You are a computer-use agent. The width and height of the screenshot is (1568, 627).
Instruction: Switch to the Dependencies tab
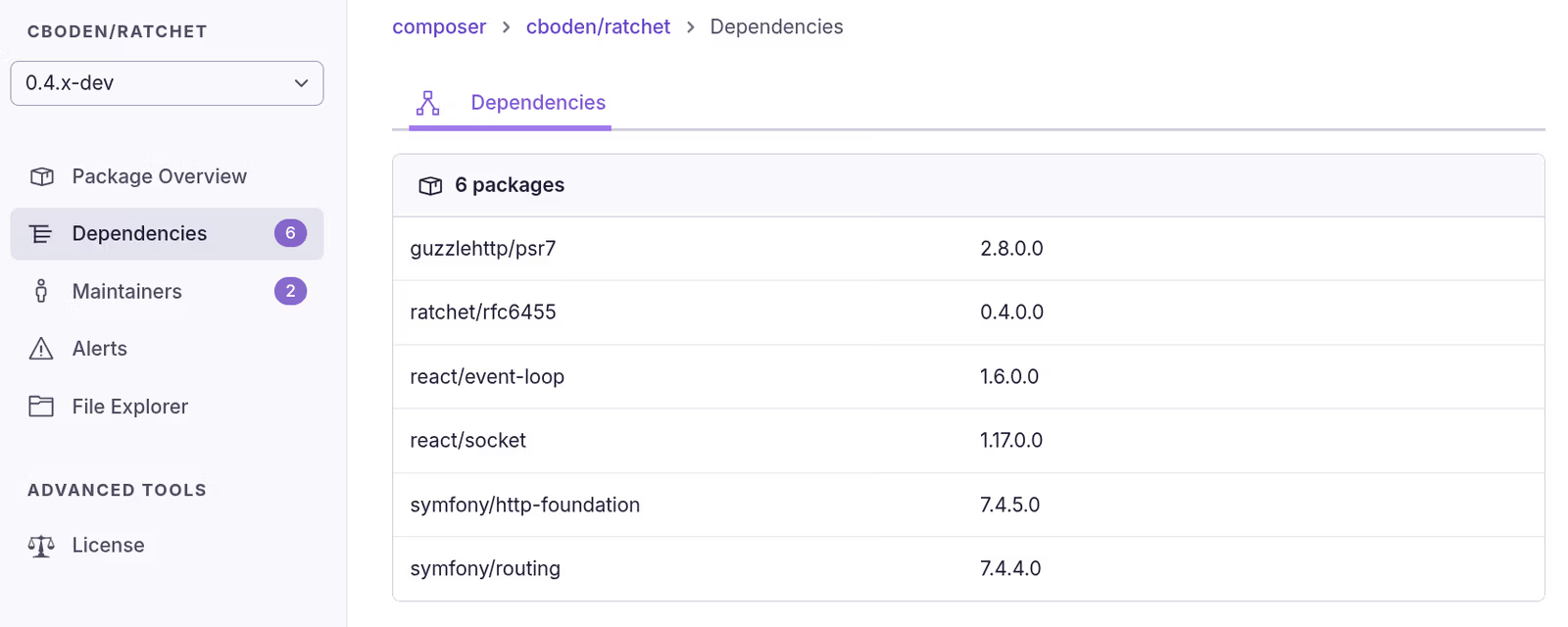pyautogui.click(x=538, y=103)
